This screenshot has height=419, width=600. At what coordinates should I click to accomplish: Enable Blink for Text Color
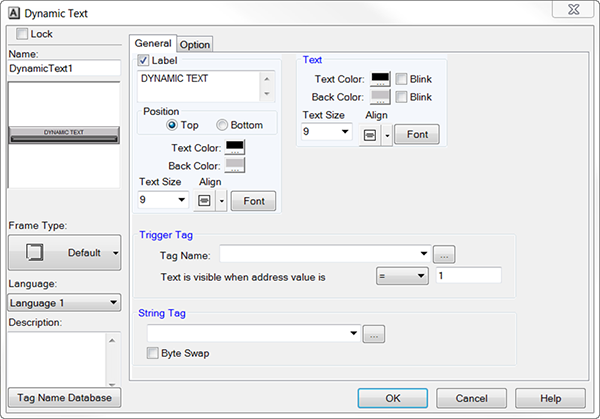401,79
